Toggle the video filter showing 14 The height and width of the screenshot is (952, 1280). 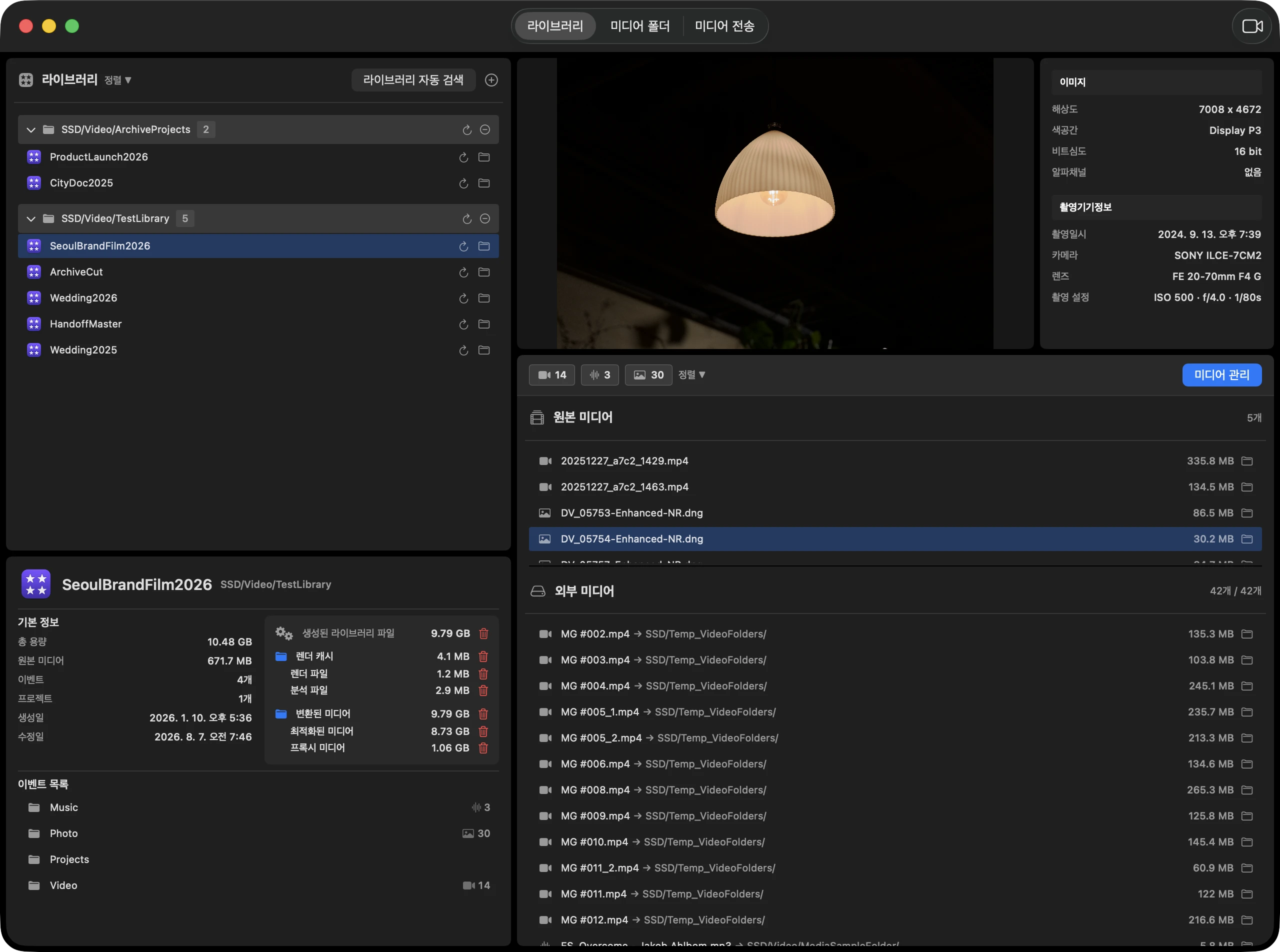click(551, 375)
